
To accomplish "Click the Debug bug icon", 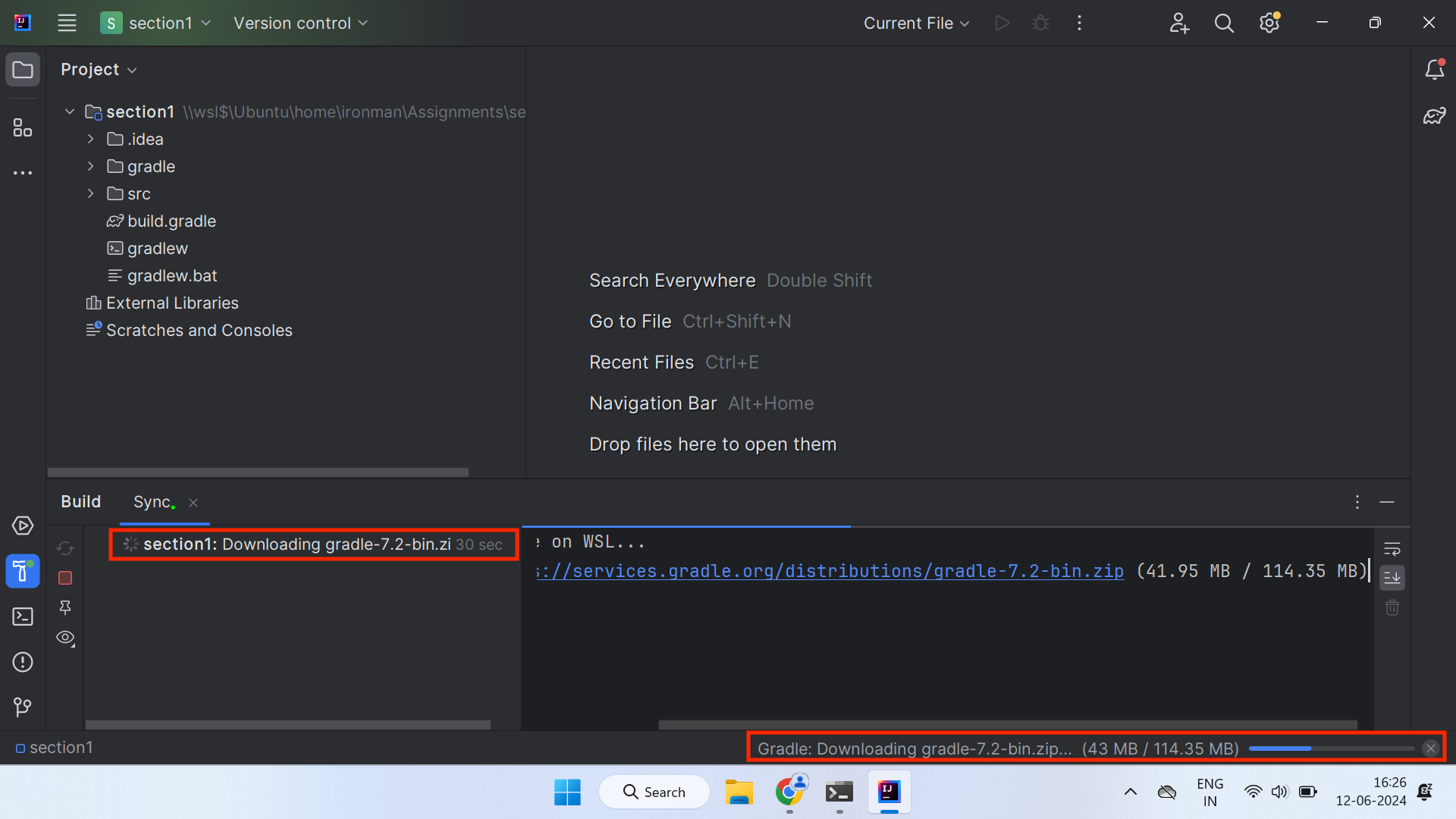I will coord(1040,23).
